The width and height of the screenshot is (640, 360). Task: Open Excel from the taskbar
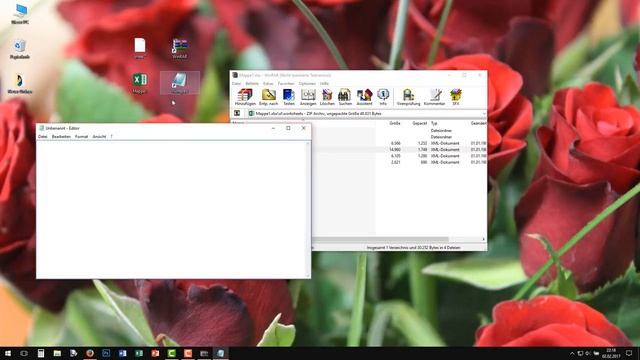pos(139,353)
